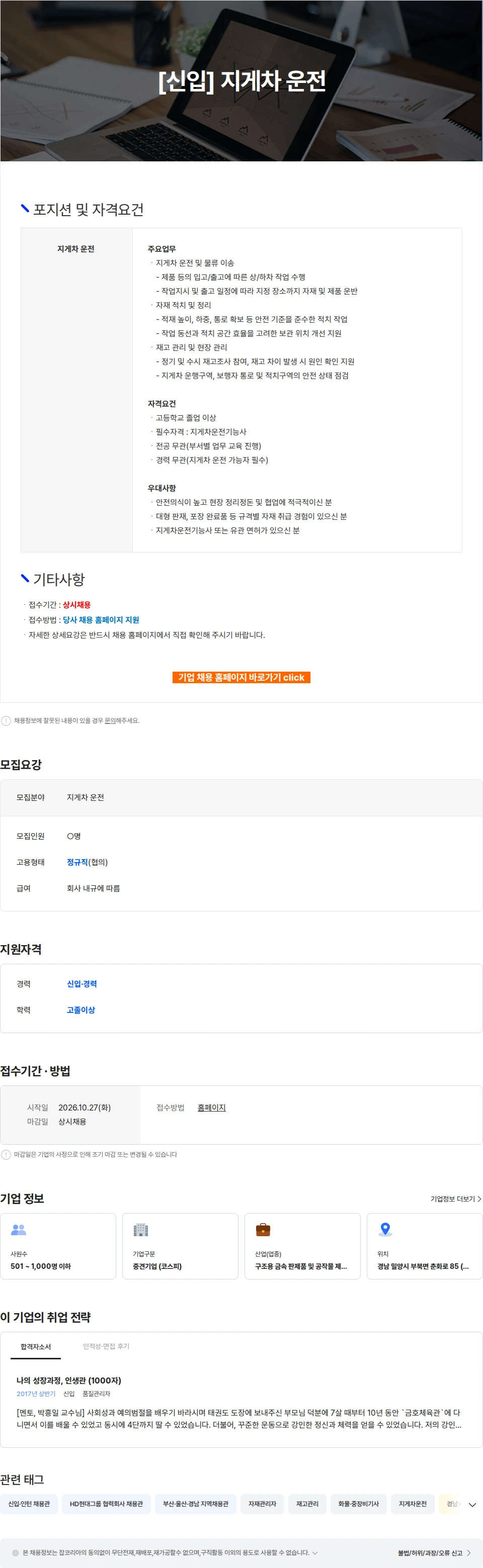
Task: Click the chevron next to 기업정보 더보기
Action: click(x=479, y=1198)
